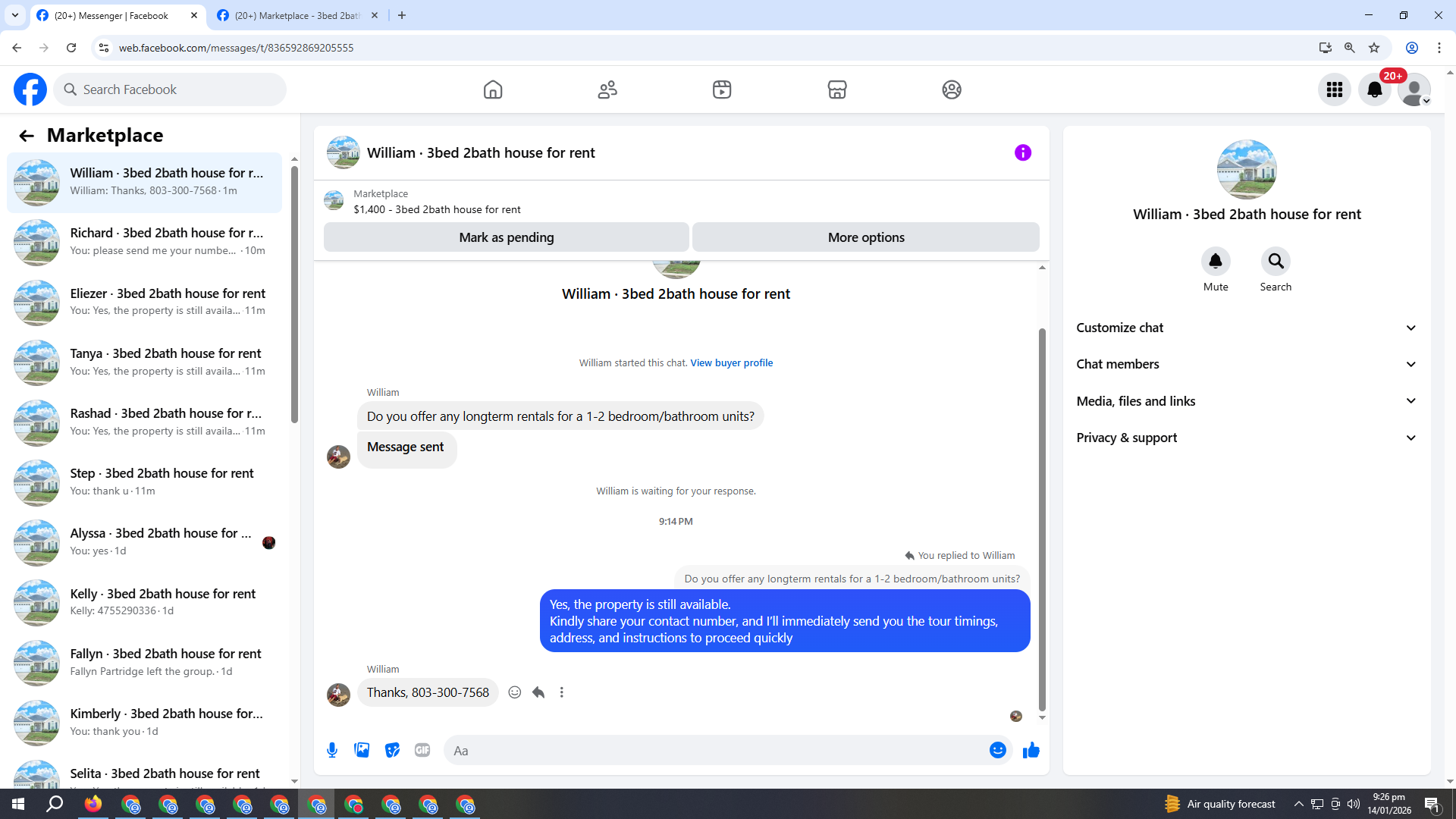Click the voice clip microphone icon
Screen dimensions: 1456x819
(332, 750)
